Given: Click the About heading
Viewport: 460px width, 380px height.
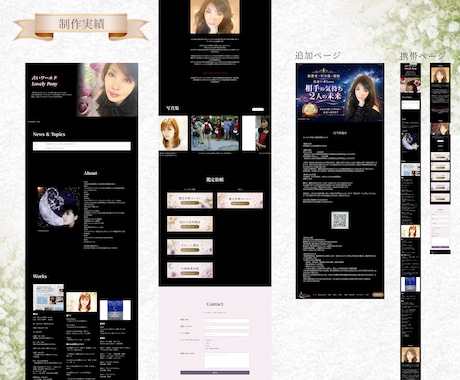Looking at the screenshot, I should click(x=90, y=173).
